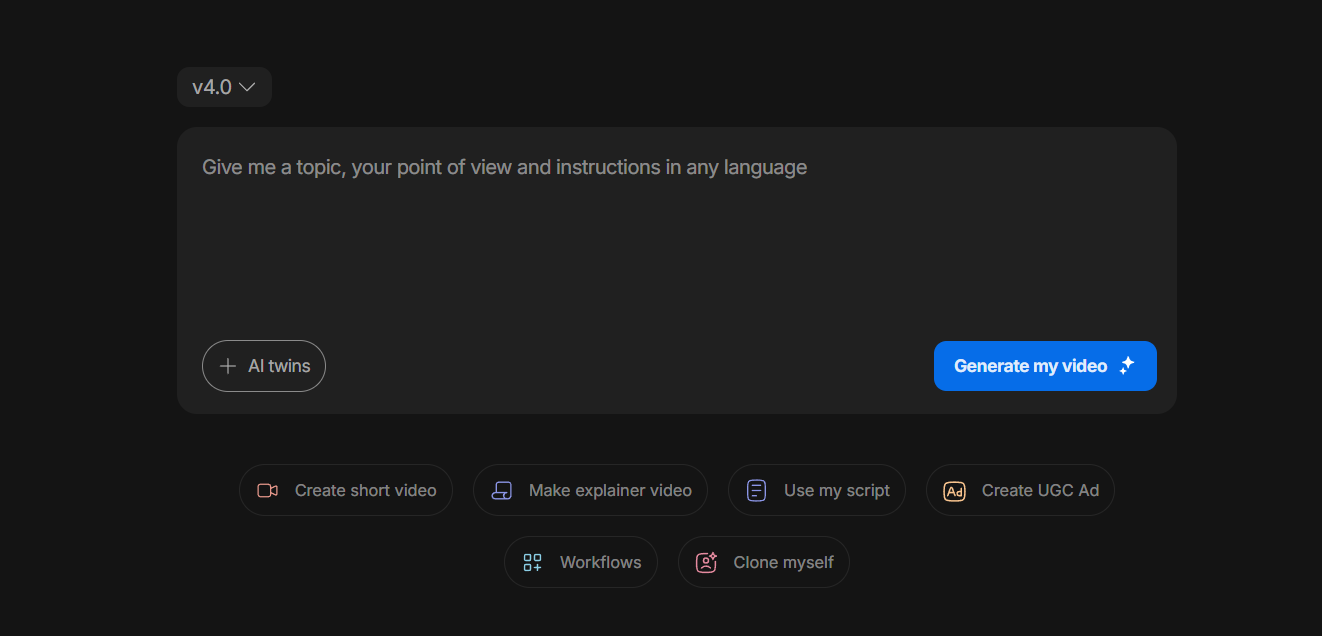This screenshot has width=1322, height=636.
Task: Click the plus icon beside AI twins
Action: pyautogui.click(x=228, y=366)
